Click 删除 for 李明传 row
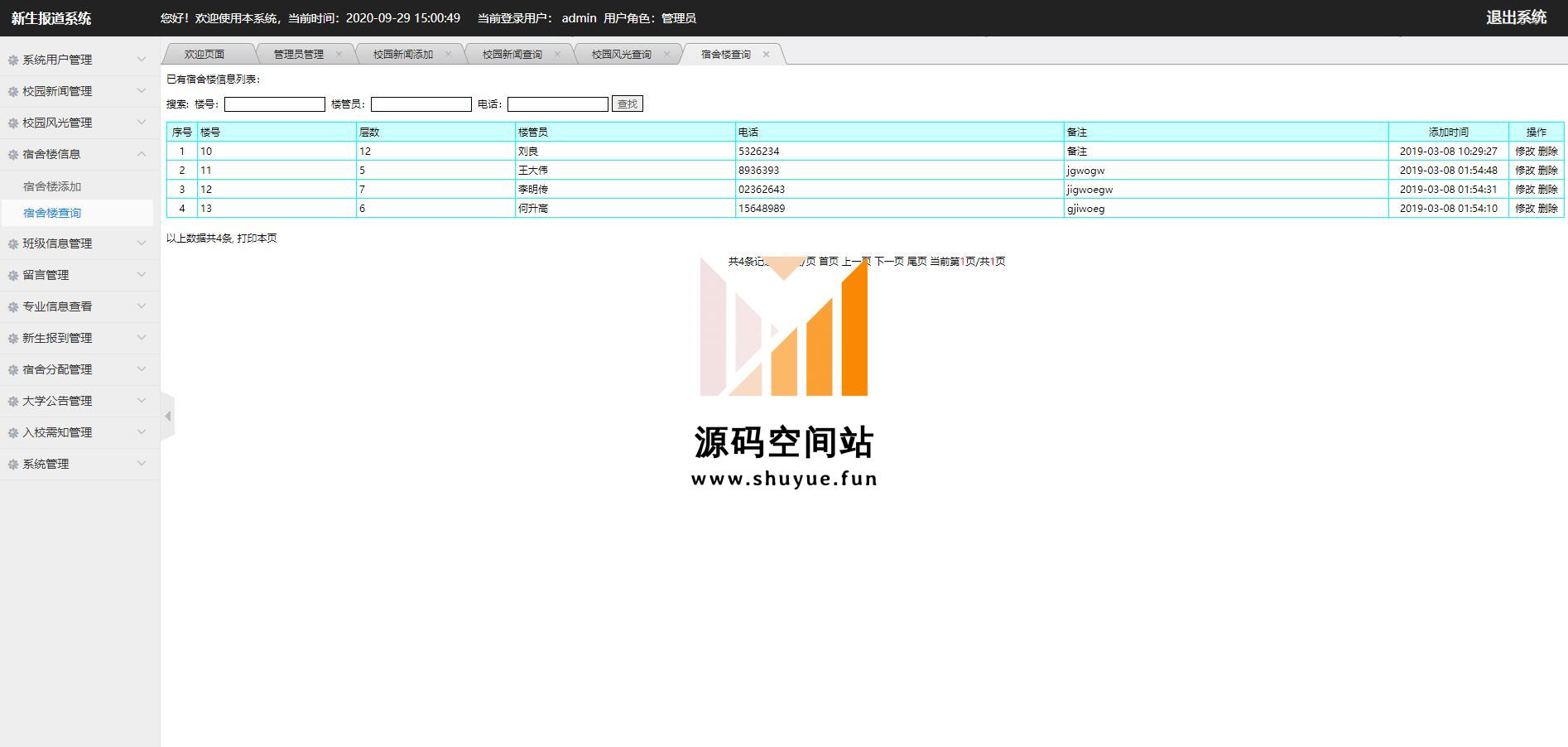 (1548, 189)
